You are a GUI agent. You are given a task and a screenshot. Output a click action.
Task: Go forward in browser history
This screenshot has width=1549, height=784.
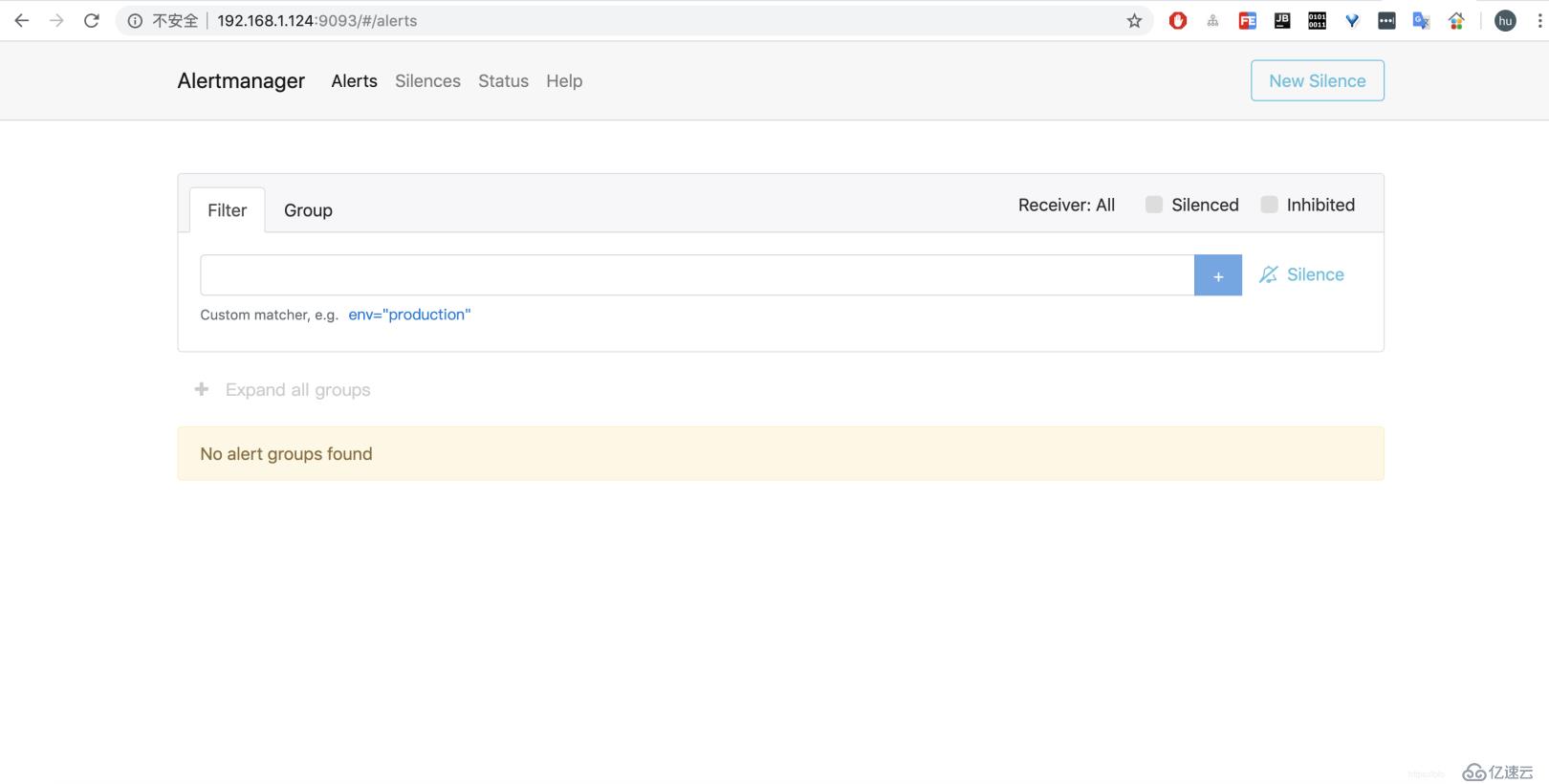(56, 20)
